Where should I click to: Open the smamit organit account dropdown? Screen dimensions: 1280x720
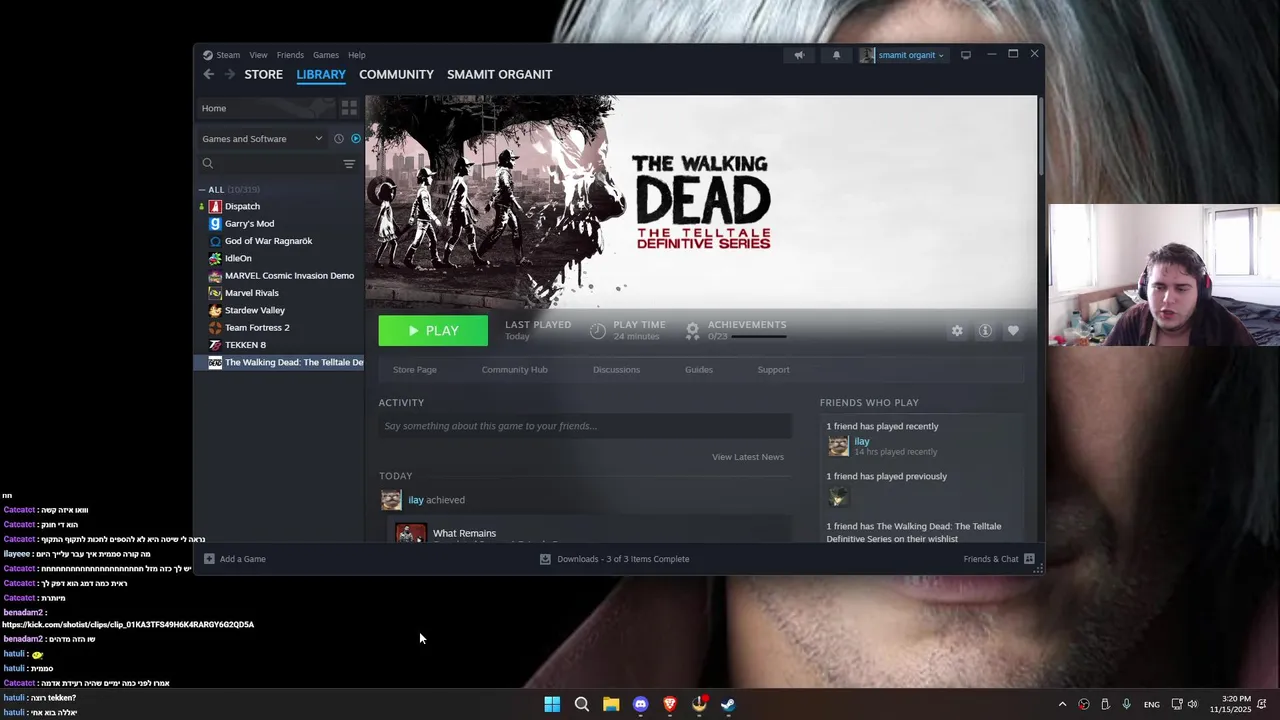point(902,55)
